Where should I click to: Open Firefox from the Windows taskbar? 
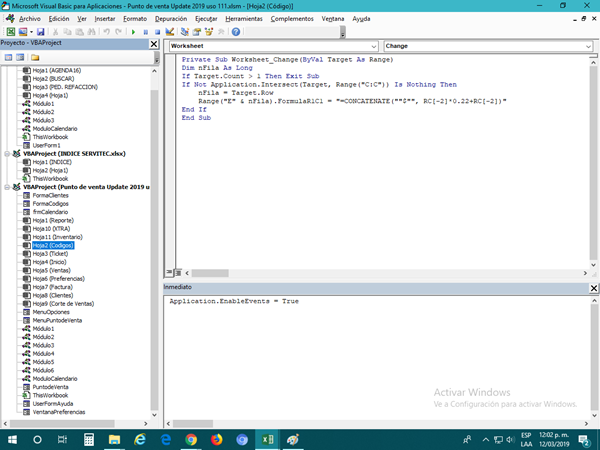tap(216, 439)
